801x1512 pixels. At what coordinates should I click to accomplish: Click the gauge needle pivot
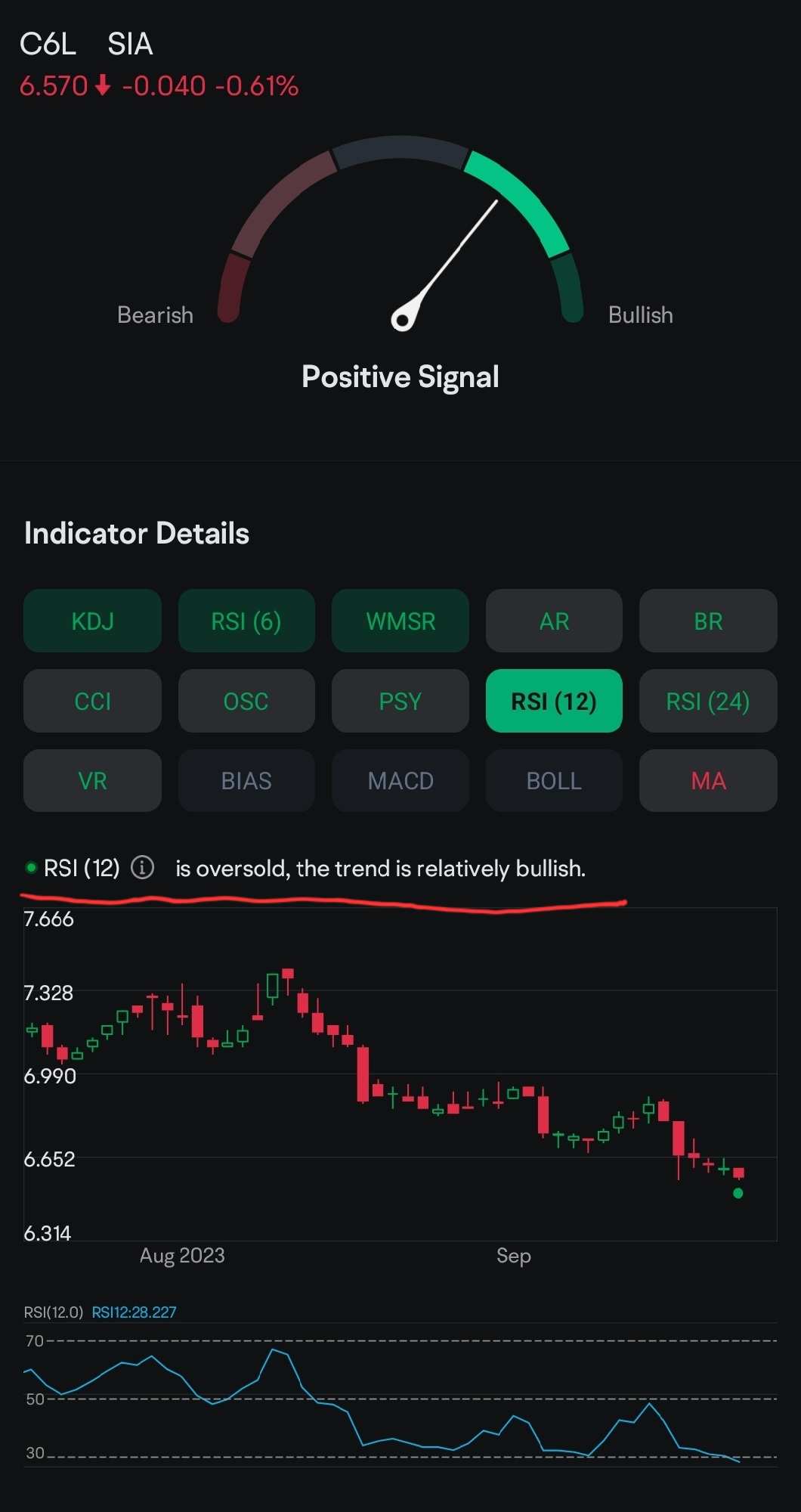coord(403,319)
